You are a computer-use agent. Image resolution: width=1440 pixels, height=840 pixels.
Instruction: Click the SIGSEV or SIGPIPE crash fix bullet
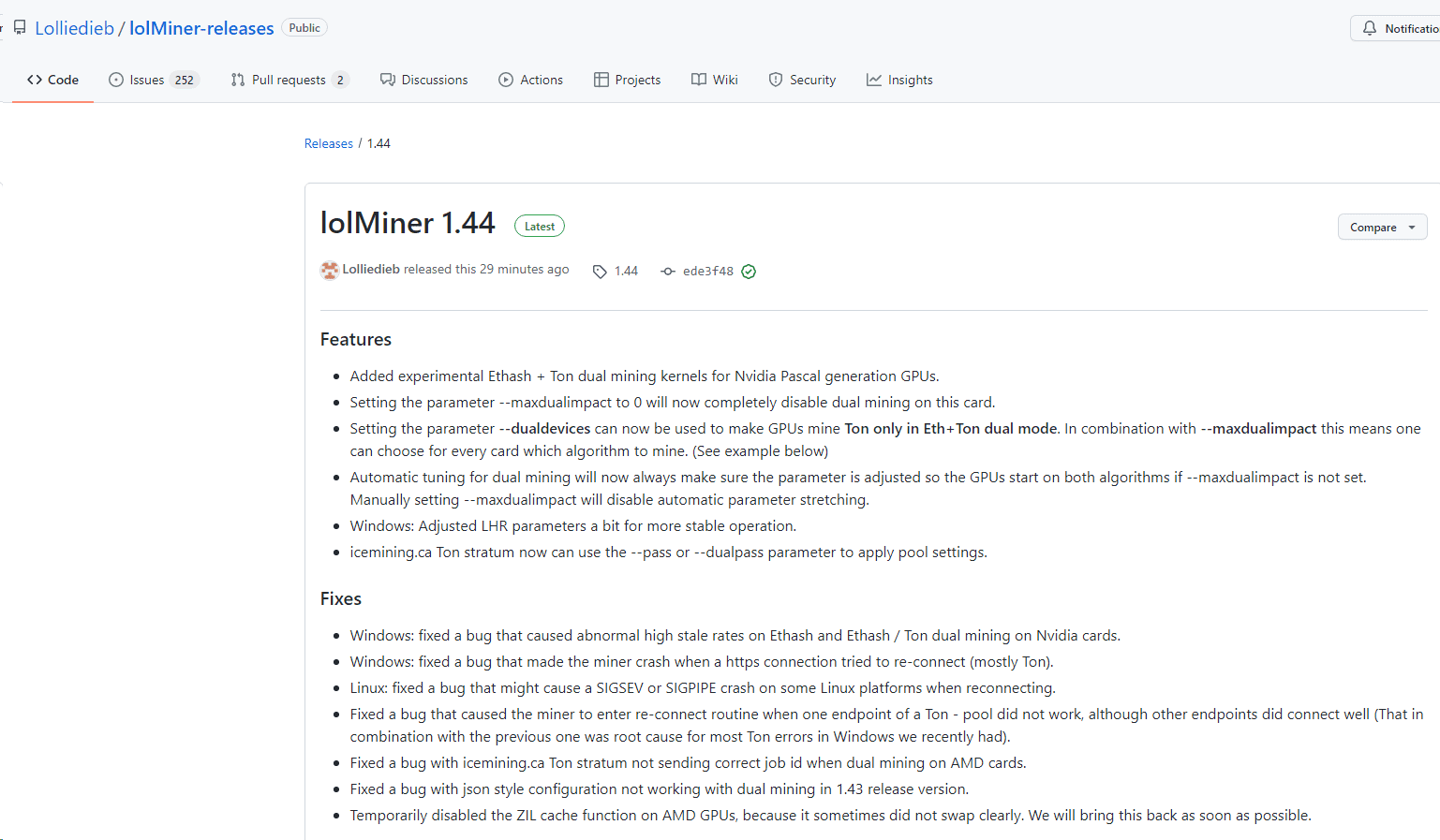(703, 687)
